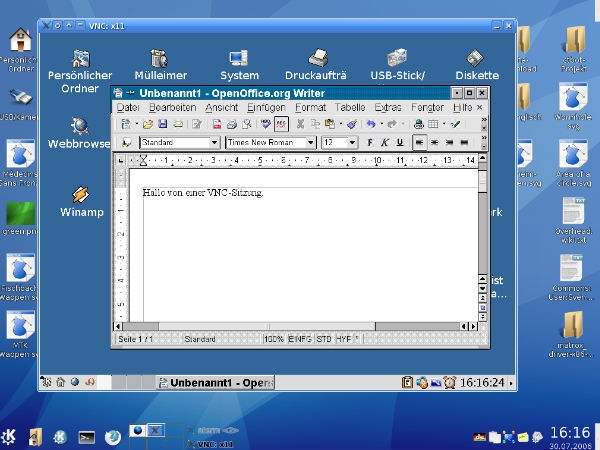600x450 pixels.
Task: Open the Ansicht menu
Action: [x=222, y=108]
